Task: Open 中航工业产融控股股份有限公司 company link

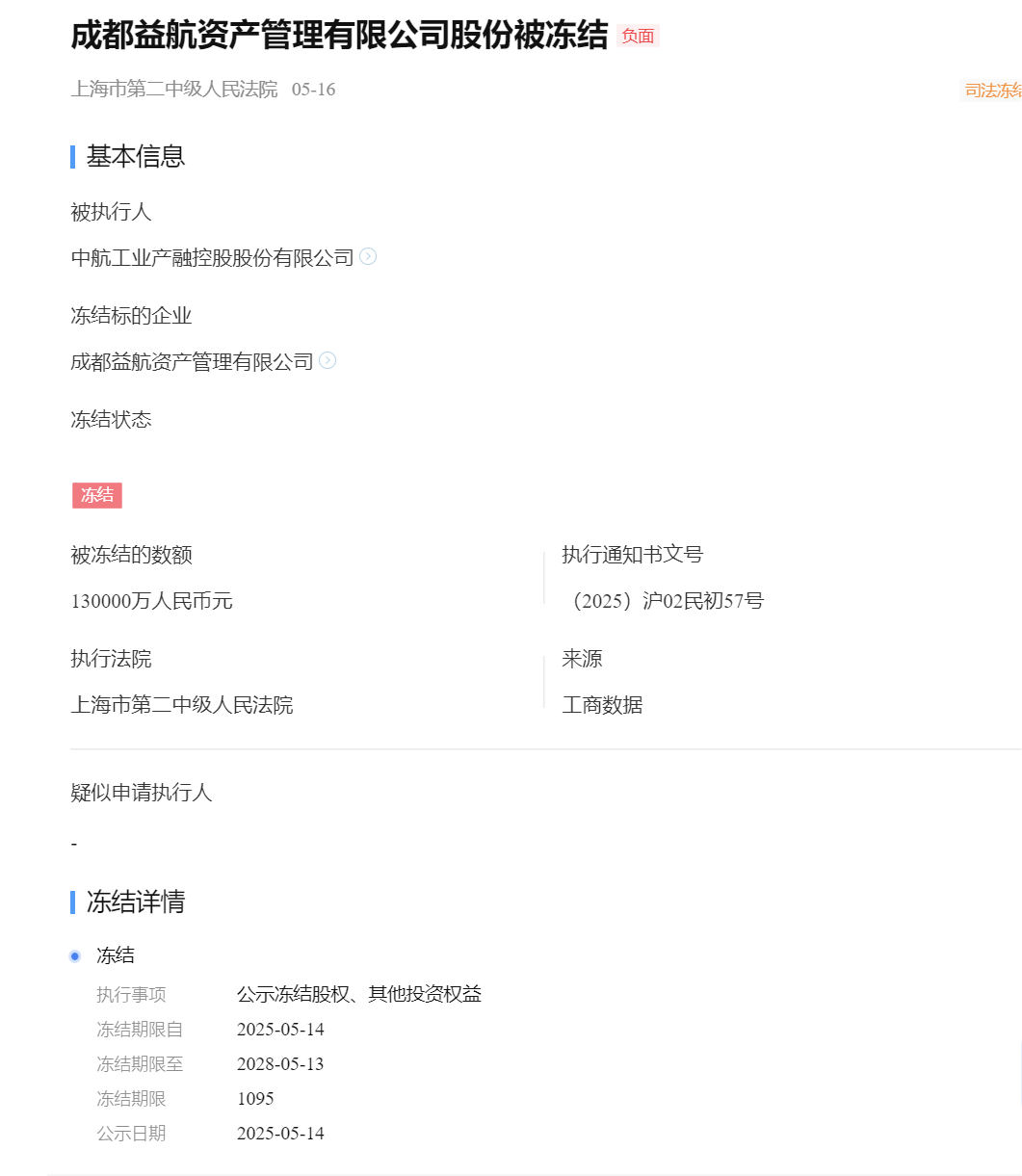Action: (213, 258)
